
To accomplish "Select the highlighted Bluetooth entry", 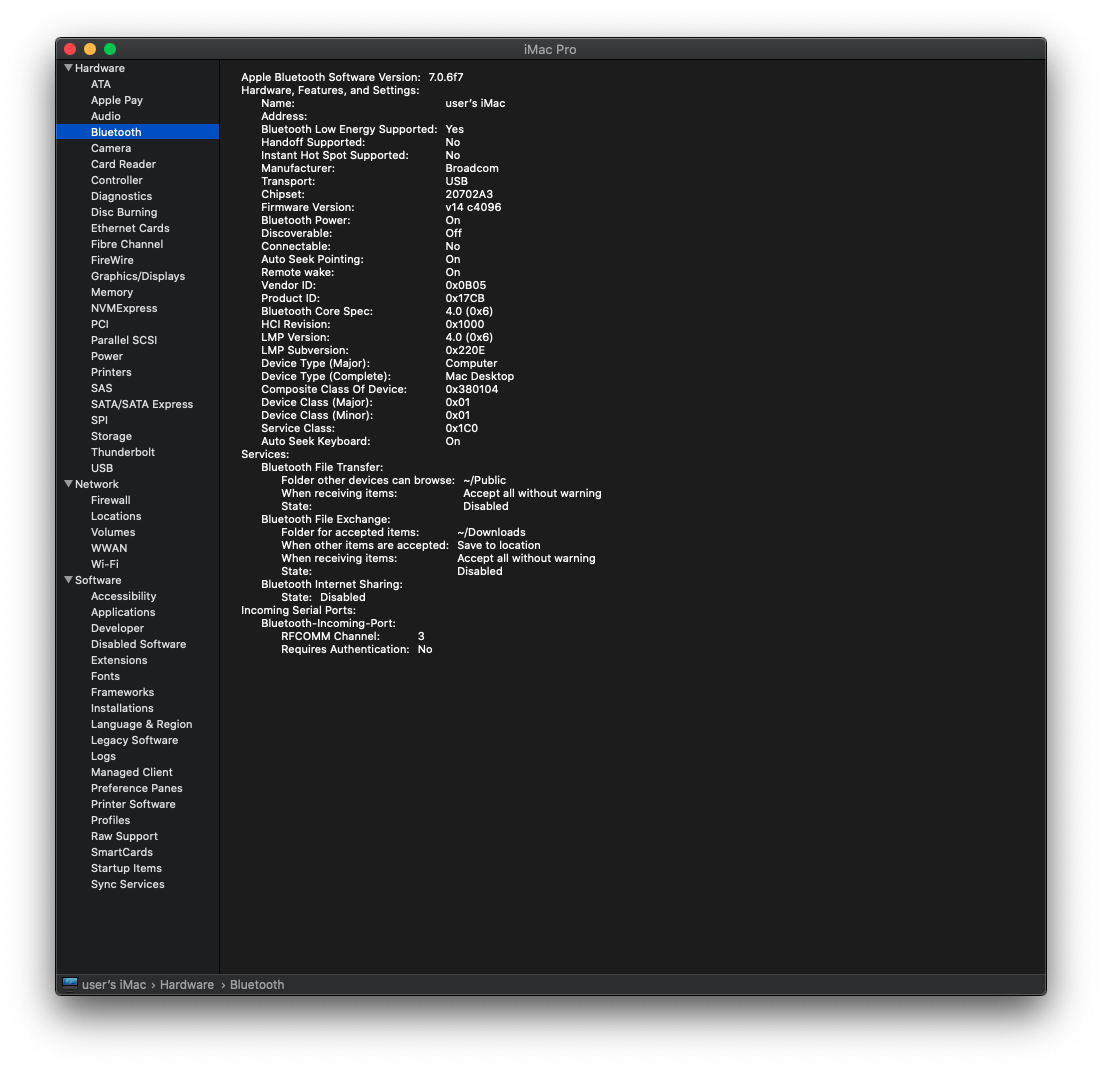I will point(138,132).
